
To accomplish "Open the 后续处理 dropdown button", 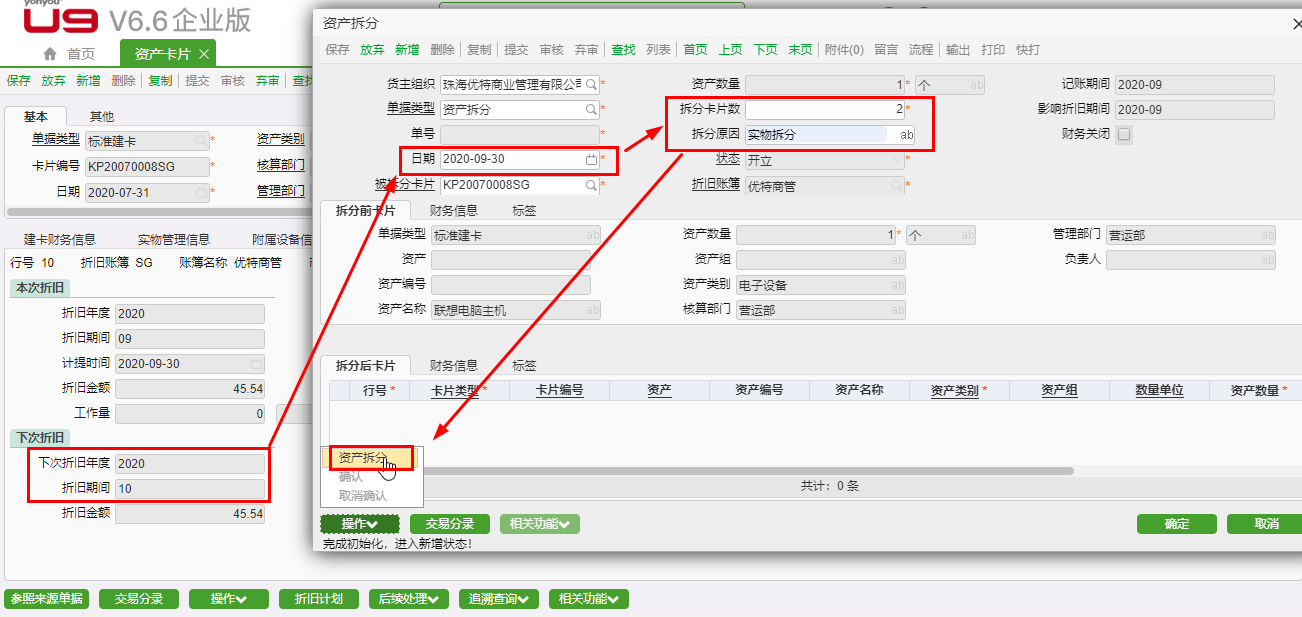I will point(408,599).
